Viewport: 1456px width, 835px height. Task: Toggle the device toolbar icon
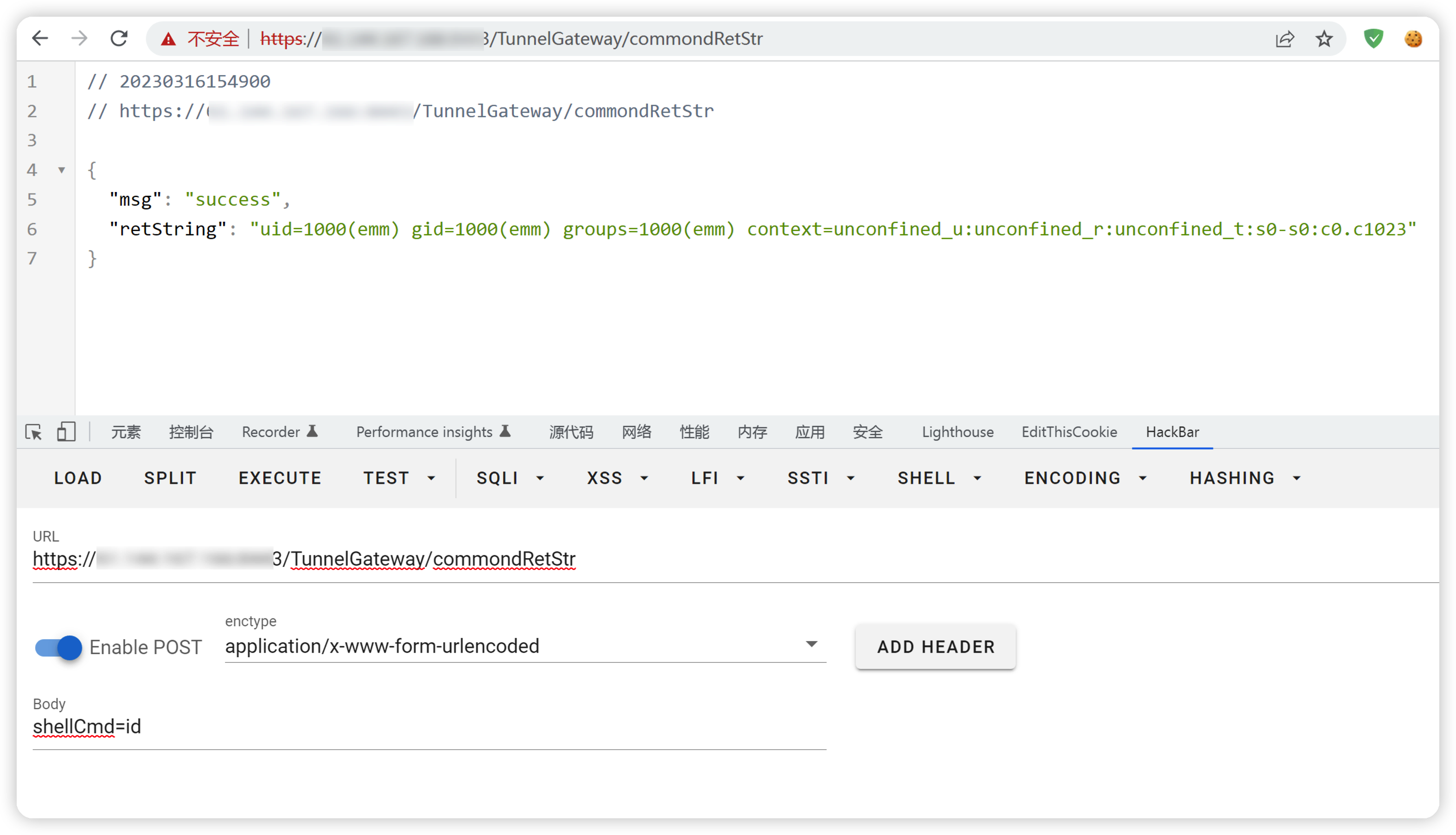(x=66, y=432)
